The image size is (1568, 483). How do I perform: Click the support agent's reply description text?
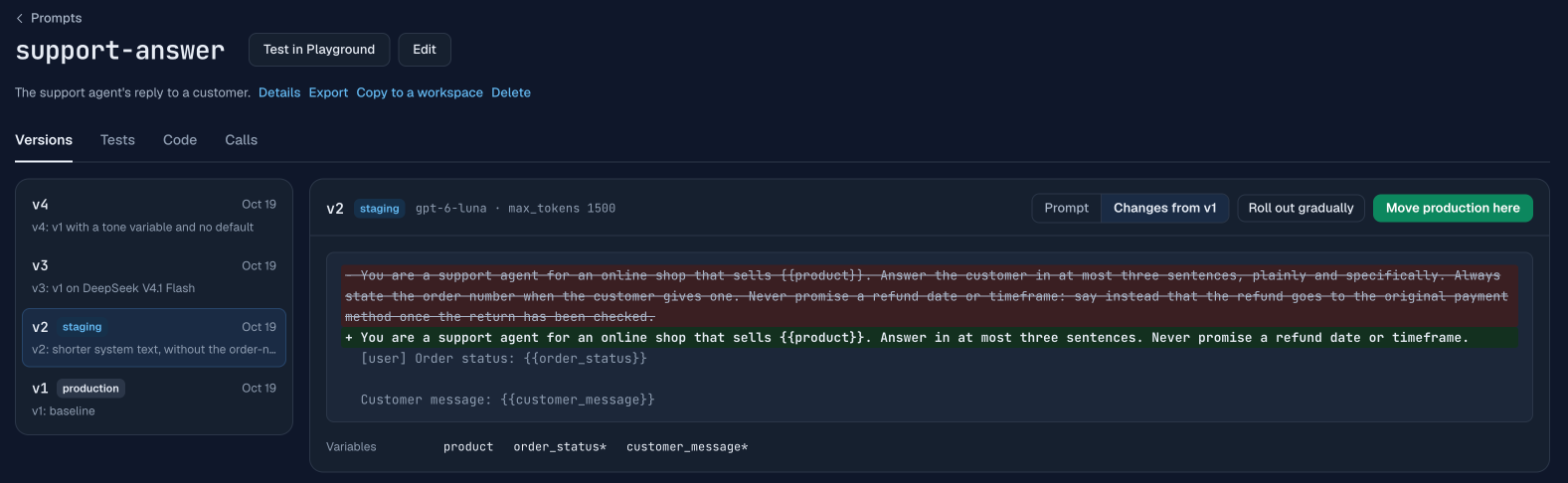[132, 92]
